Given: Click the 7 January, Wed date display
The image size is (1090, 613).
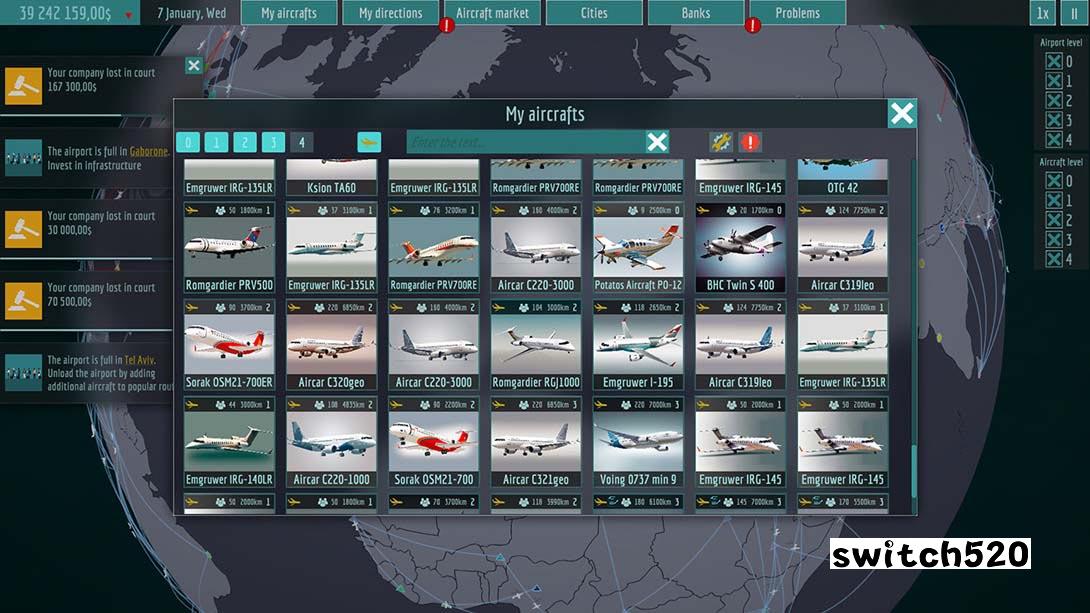Looking at the screenshot, I should (191, 13).
